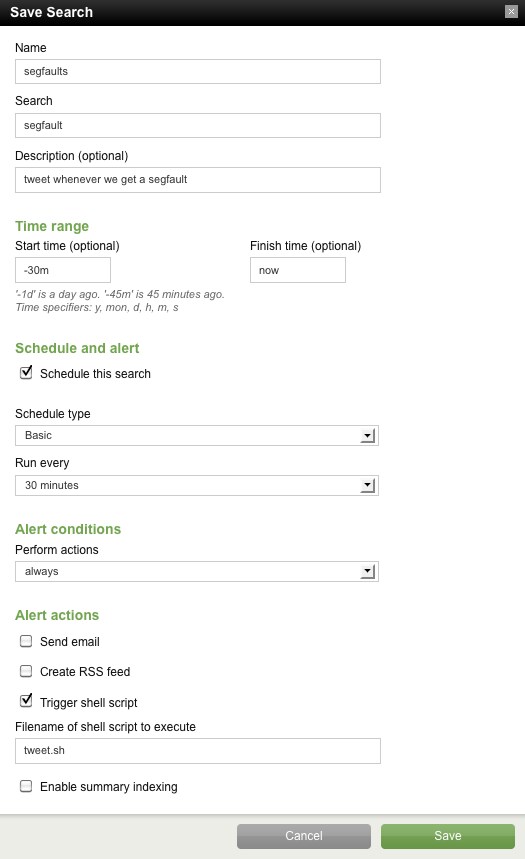Click the Trigger shell script label text
This screenshot has height=859, width=525.
tap(89, 702)
